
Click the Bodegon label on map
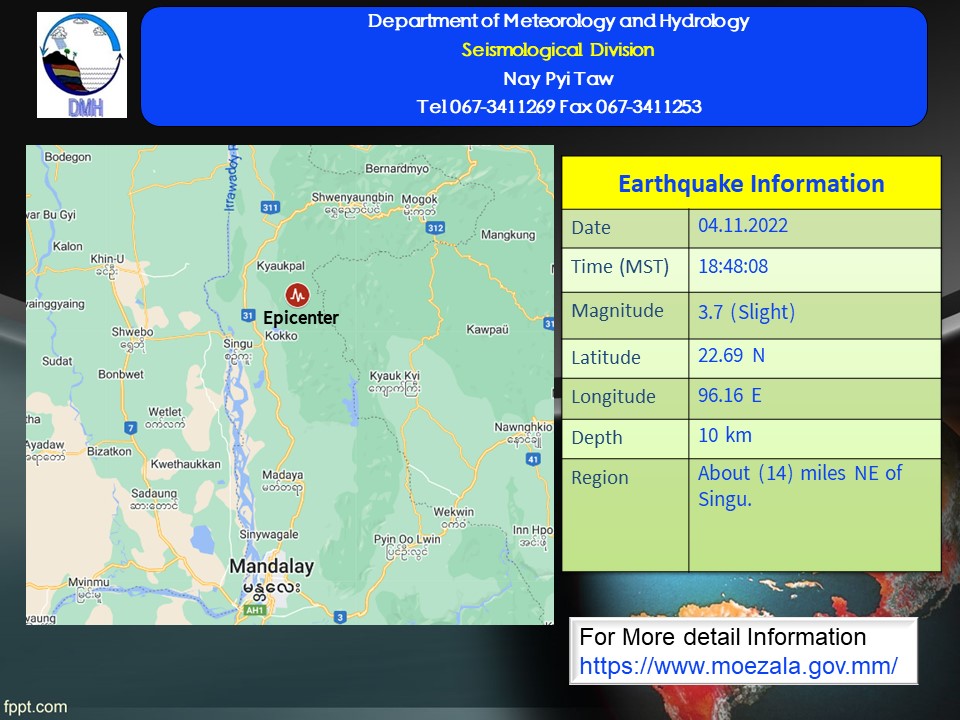pos(67,157)
